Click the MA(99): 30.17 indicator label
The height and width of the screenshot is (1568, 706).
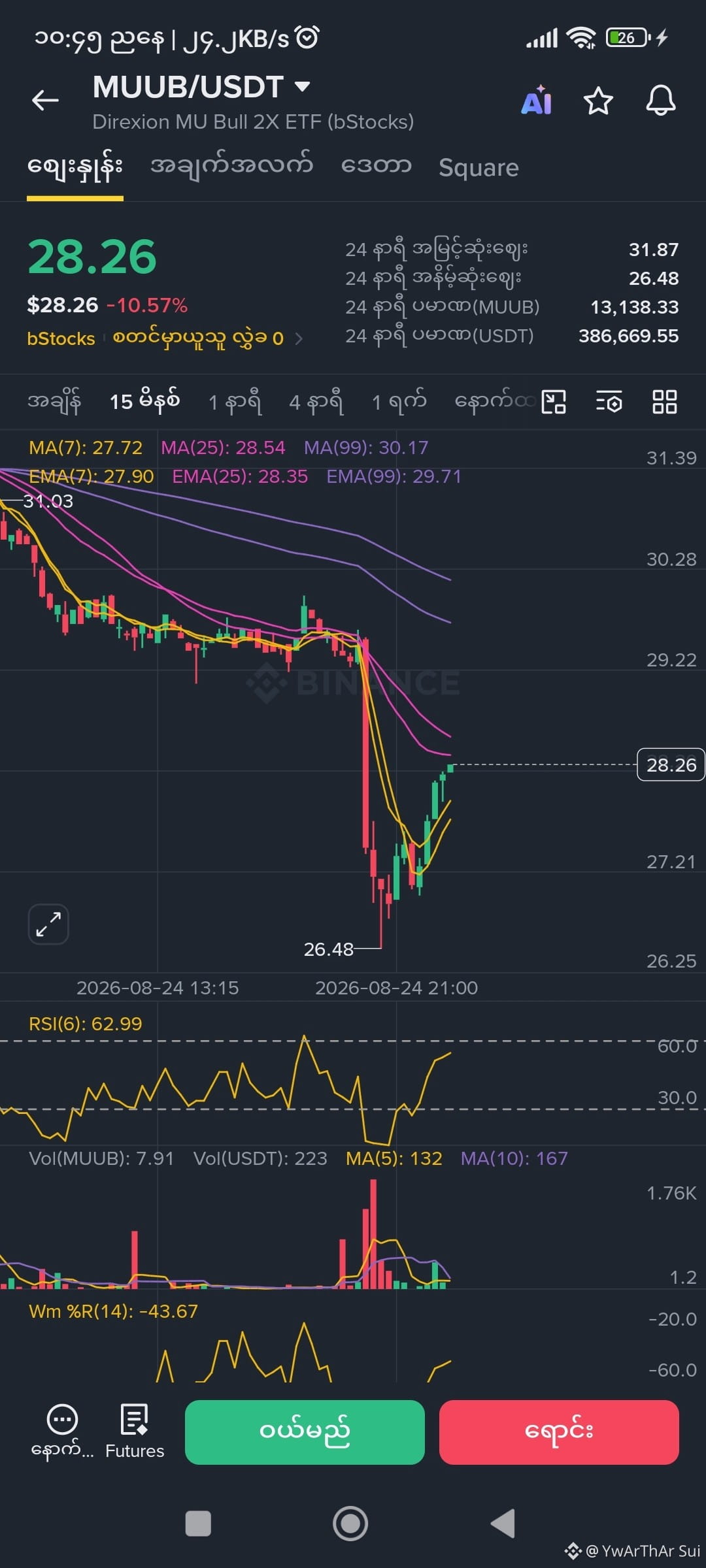click(x=366, y=448)
